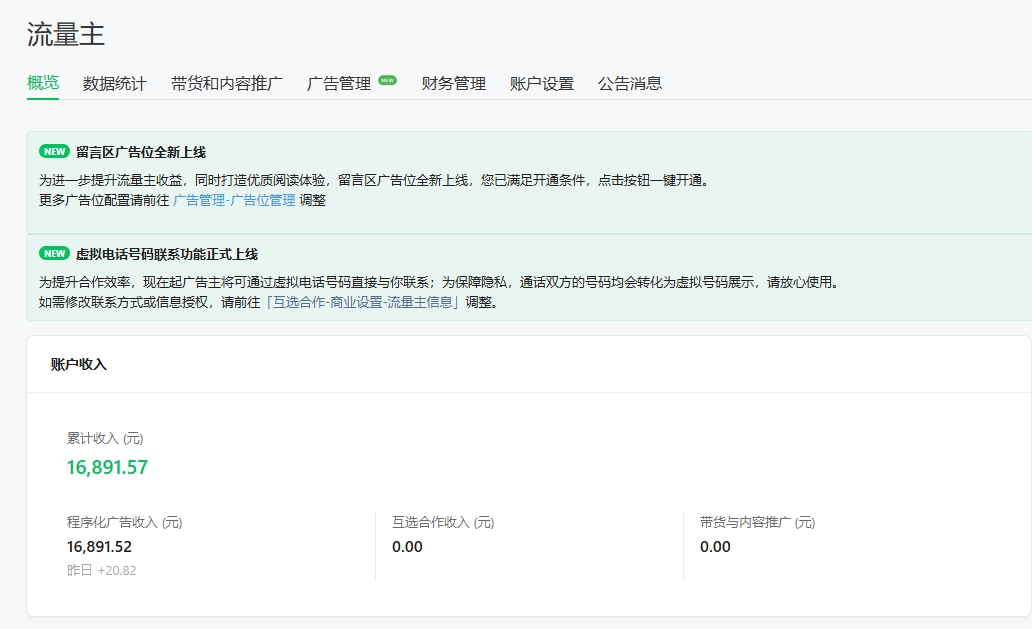Image resolution: width=1032 pixels, height=629 pixels.
Task: Follow the 广告管理-广告位管理 link
Action: 234,200
